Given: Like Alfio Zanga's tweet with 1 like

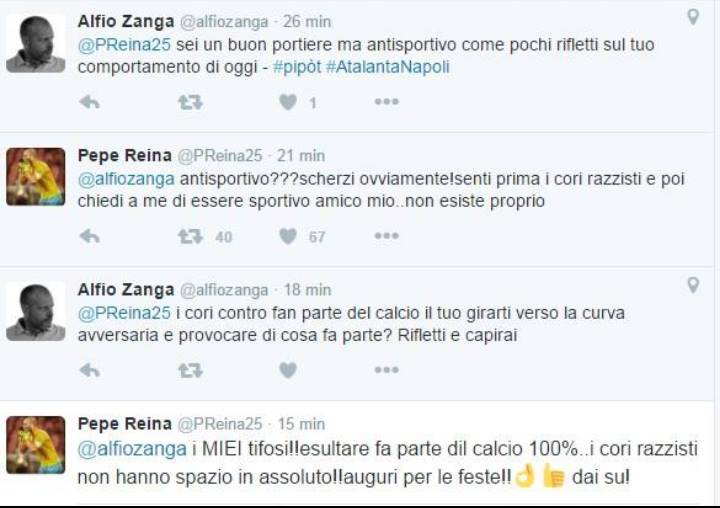Looking at the screenshot, I should click(288, 102).
